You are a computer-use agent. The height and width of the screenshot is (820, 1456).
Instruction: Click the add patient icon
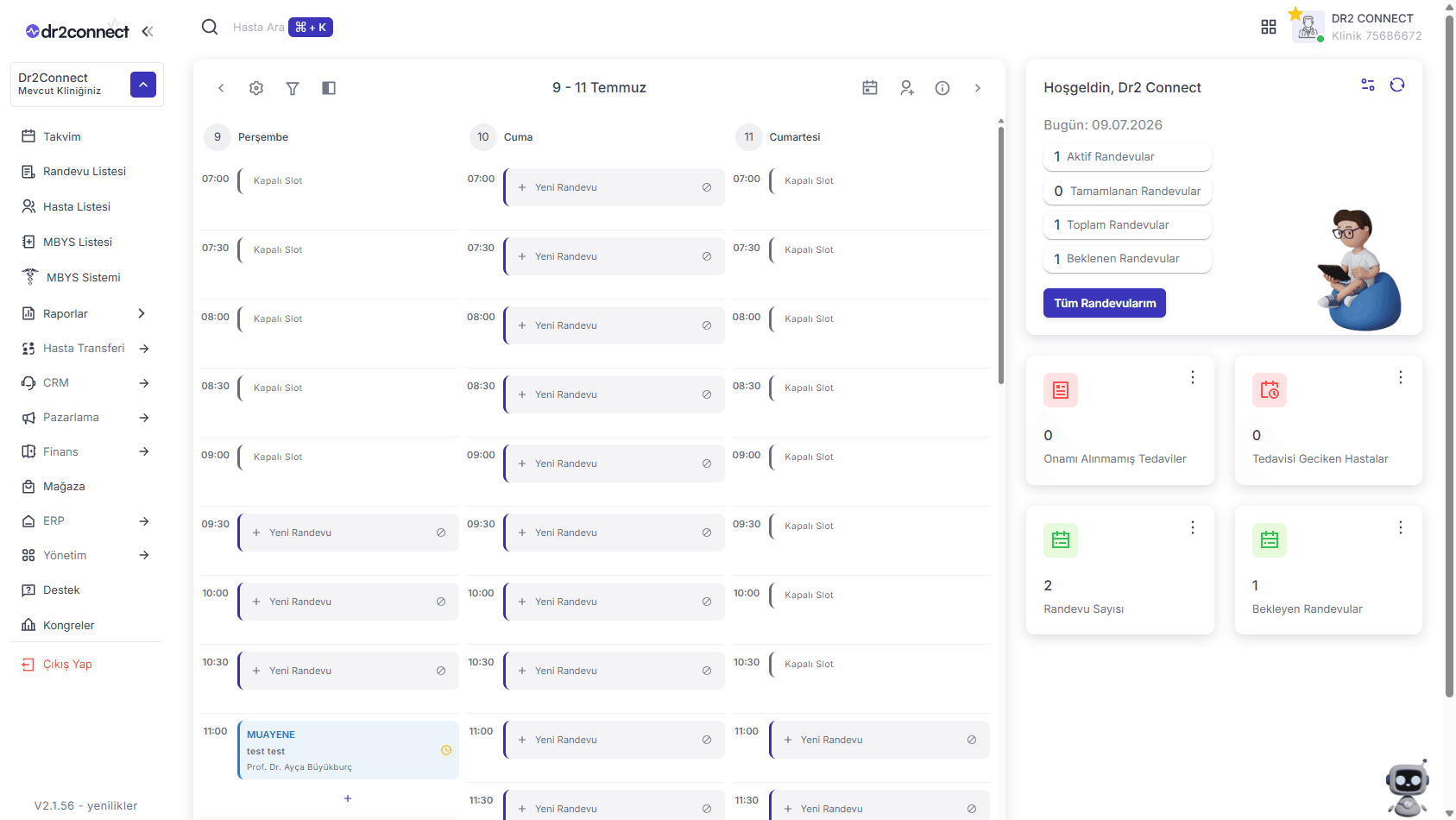pos(906,88)
